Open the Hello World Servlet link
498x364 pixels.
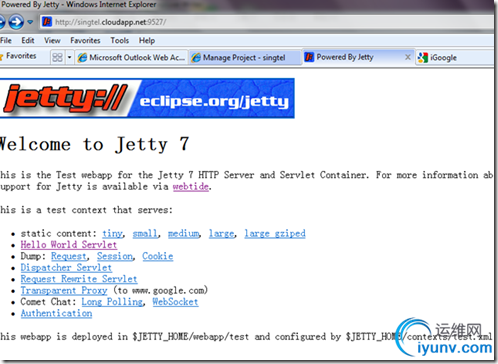click(x=69, y=245)
